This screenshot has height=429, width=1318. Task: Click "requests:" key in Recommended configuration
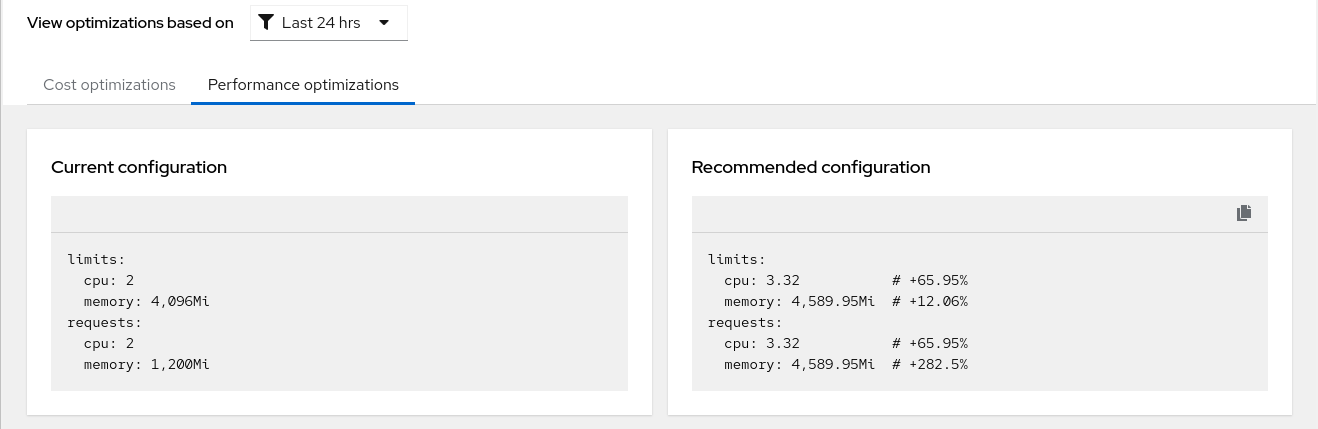click(745, 322)
